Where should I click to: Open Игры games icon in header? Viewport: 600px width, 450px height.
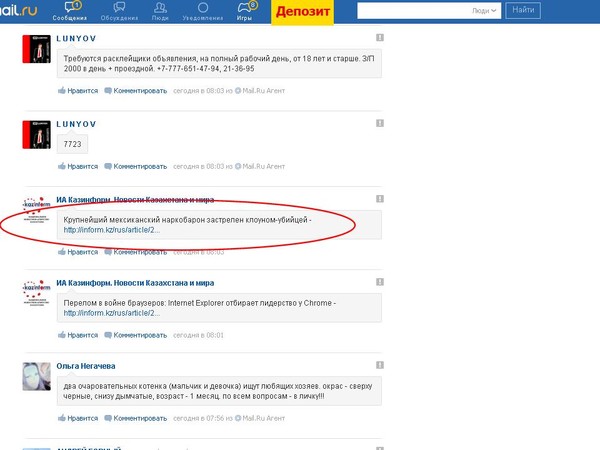(x=245, y=11)
